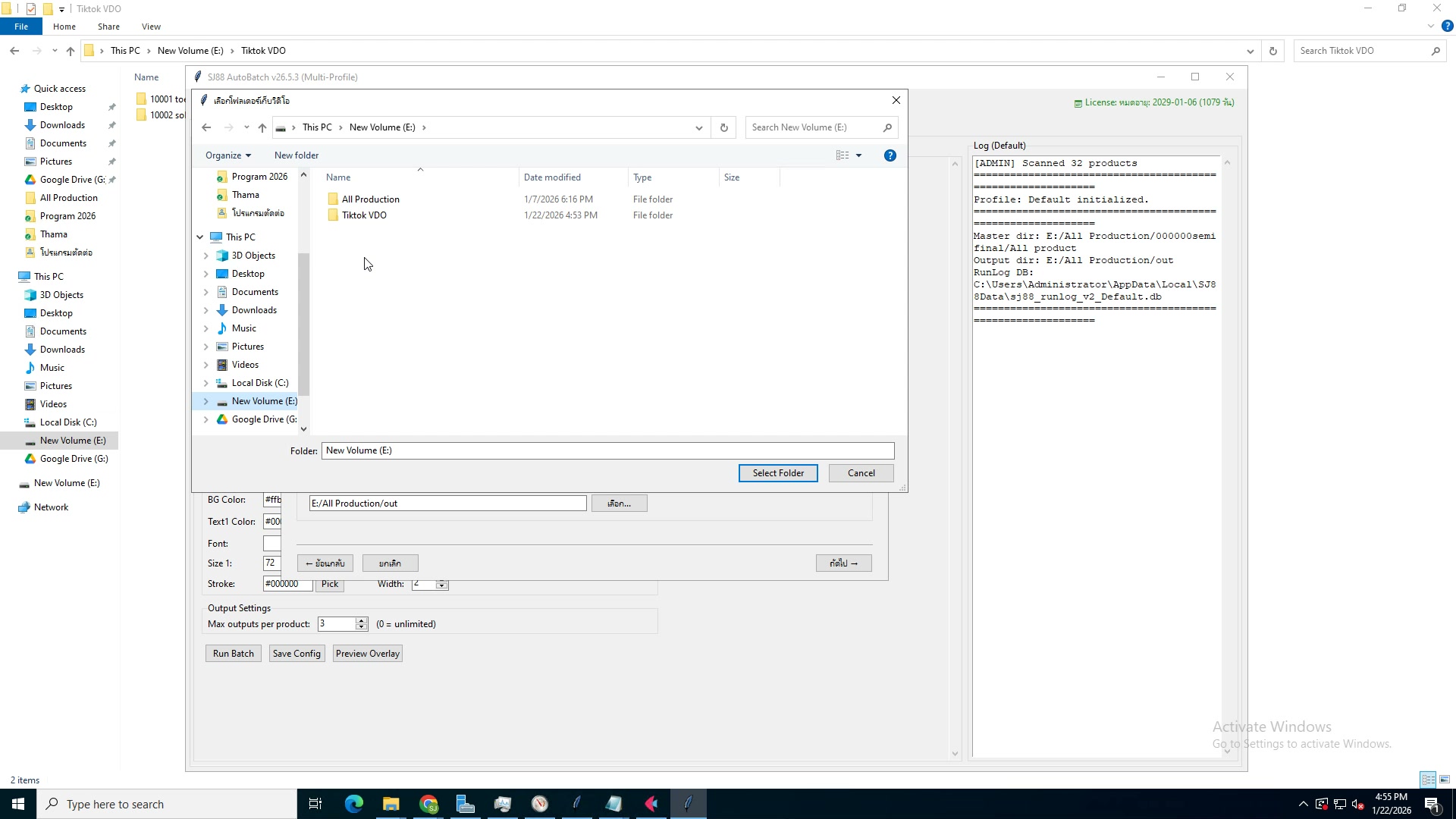The image size is (1456, 819).
Task: Navigate up one level using the up arrow
Action: 262,127
